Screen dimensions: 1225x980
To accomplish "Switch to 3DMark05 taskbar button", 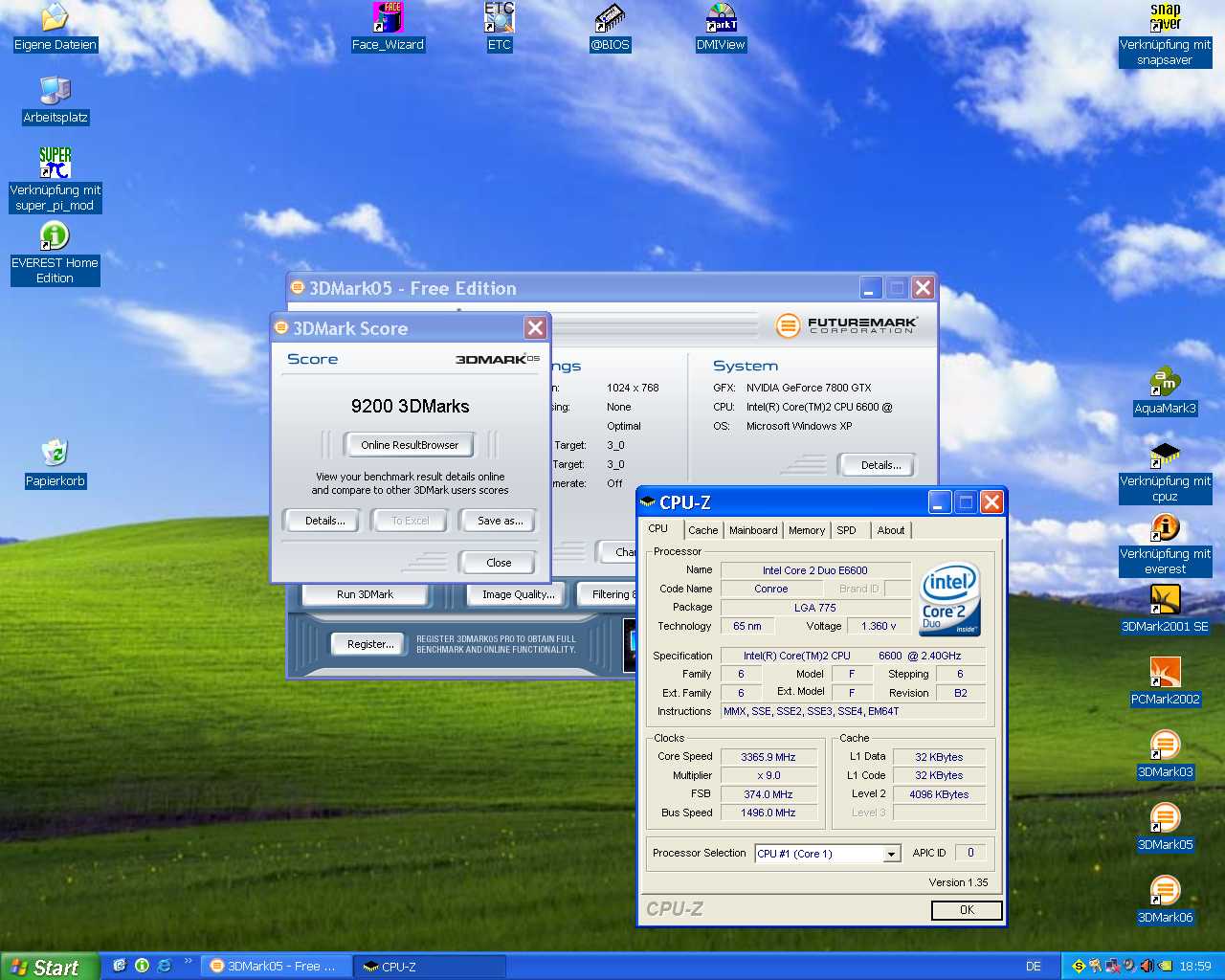I will 276,967.
